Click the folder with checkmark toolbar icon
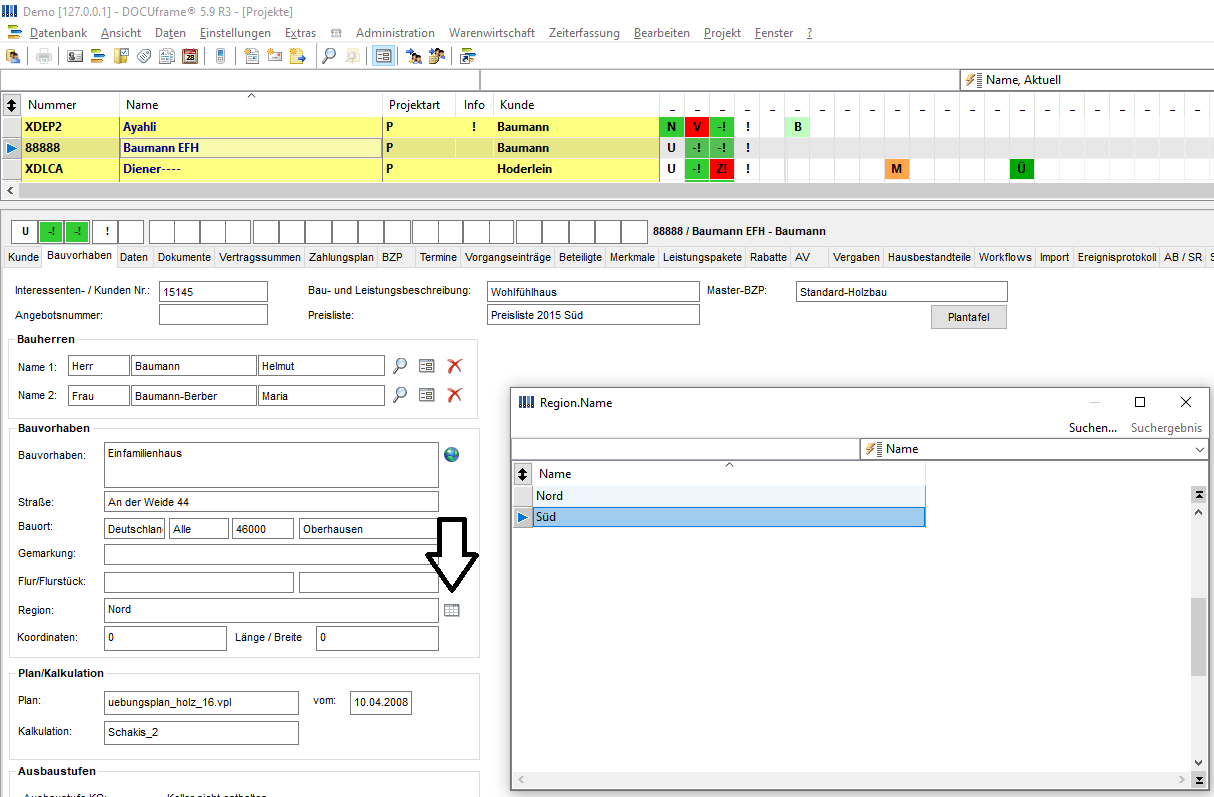 [x=121, y=56]
